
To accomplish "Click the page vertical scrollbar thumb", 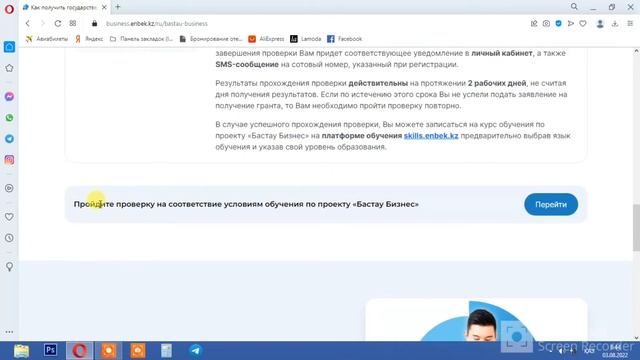I will (x=636, y=228).
